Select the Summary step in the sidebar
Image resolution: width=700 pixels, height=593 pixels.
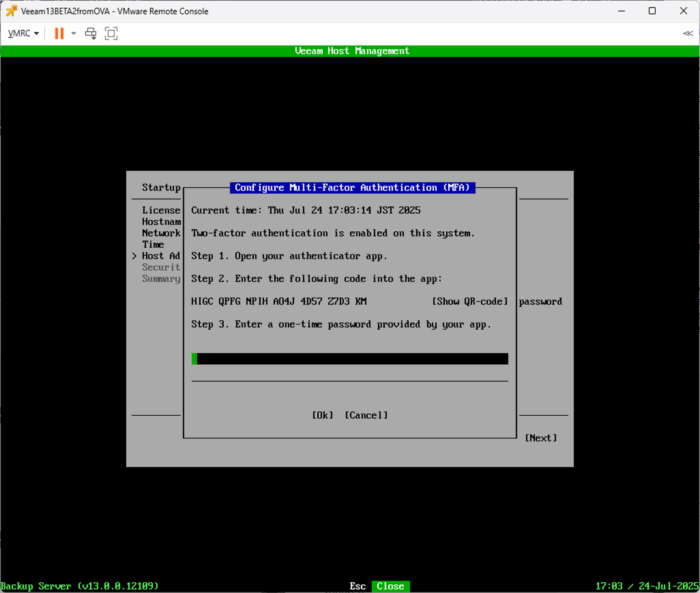point(161,279)
